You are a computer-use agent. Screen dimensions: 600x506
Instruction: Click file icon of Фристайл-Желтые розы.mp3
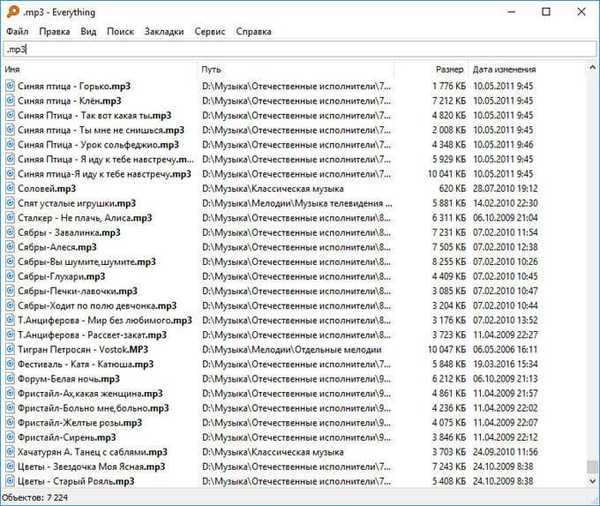[x=10, y=423]
